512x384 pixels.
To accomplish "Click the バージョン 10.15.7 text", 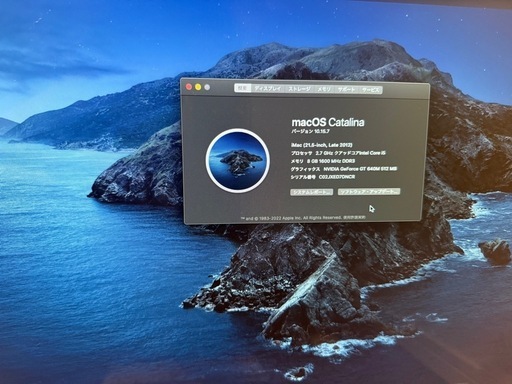I will pos(310,132).
